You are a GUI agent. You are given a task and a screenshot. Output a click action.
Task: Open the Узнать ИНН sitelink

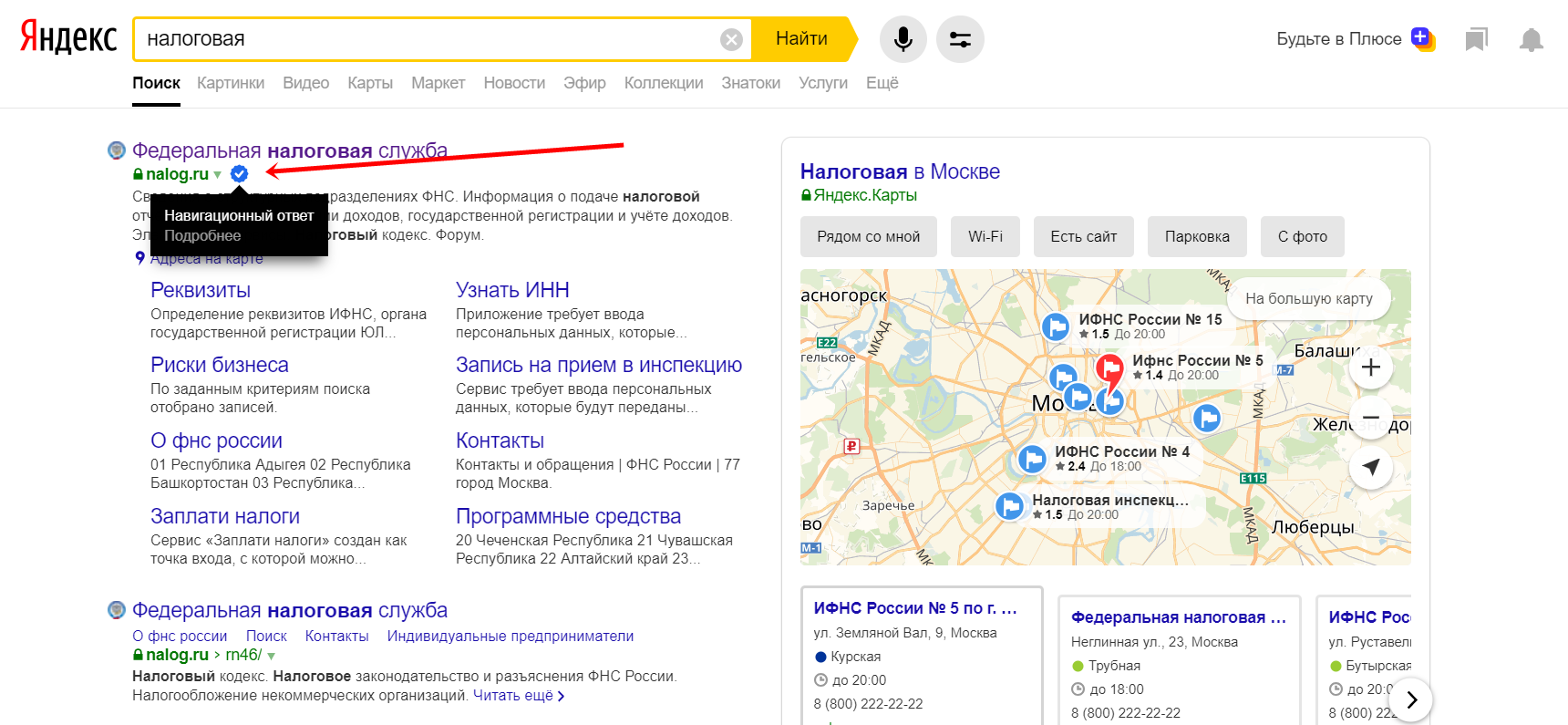[512, 290]
